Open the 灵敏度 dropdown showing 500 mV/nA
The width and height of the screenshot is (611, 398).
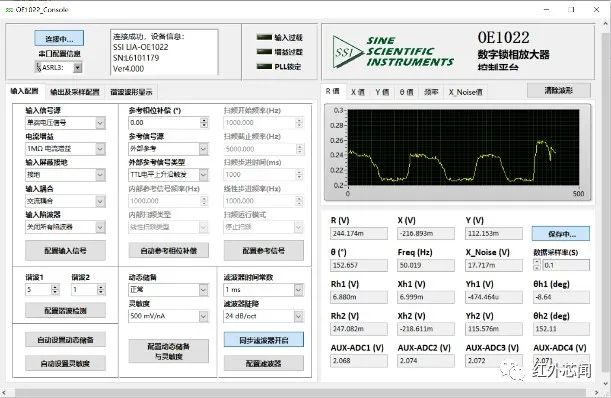point(168,316)
